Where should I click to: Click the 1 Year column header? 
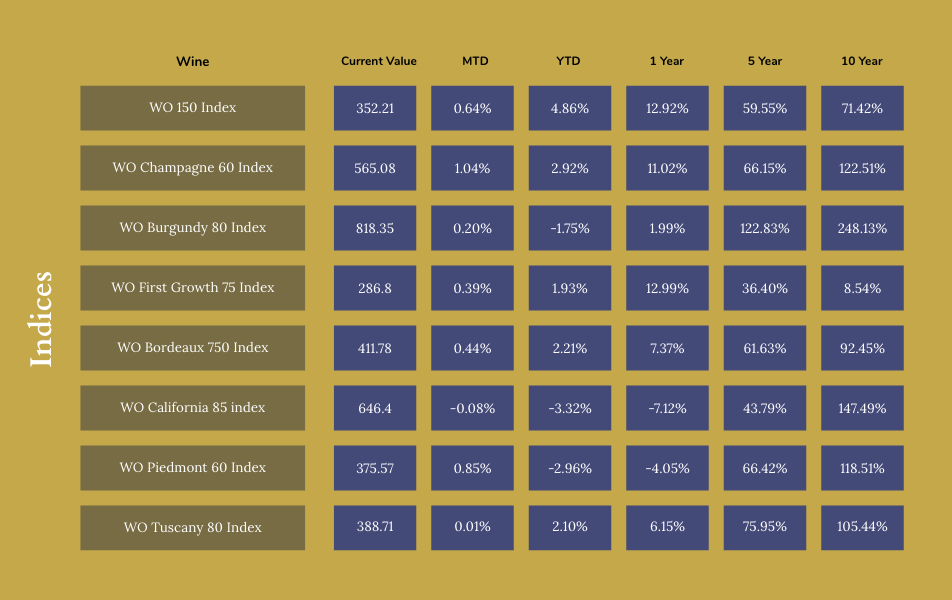(x=667, y=61)
